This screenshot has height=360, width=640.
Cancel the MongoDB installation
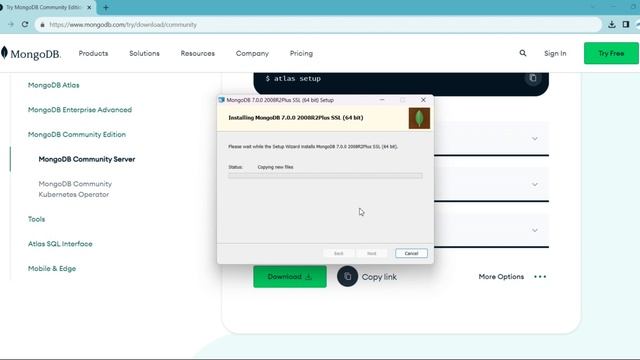(411, 253)
